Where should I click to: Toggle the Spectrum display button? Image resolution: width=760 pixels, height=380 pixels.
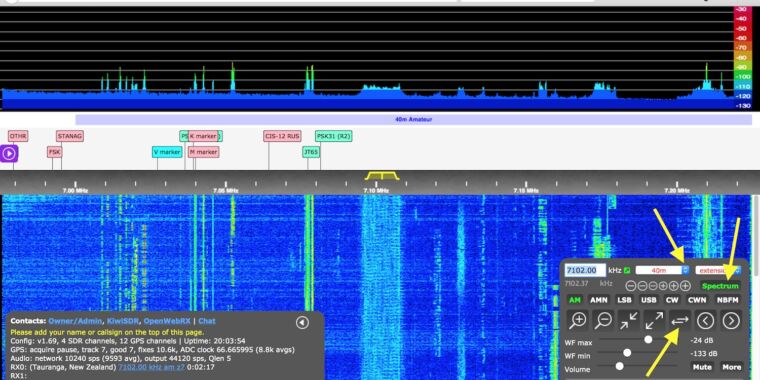click(x=720, y=286)
